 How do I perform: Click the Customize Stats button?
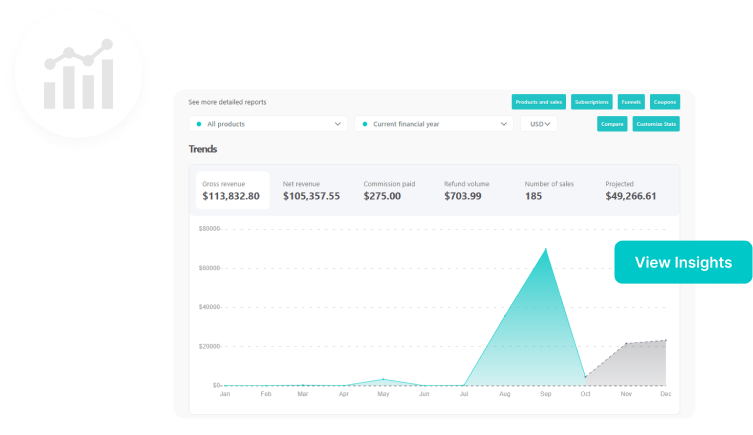click(x=656, y=124)
